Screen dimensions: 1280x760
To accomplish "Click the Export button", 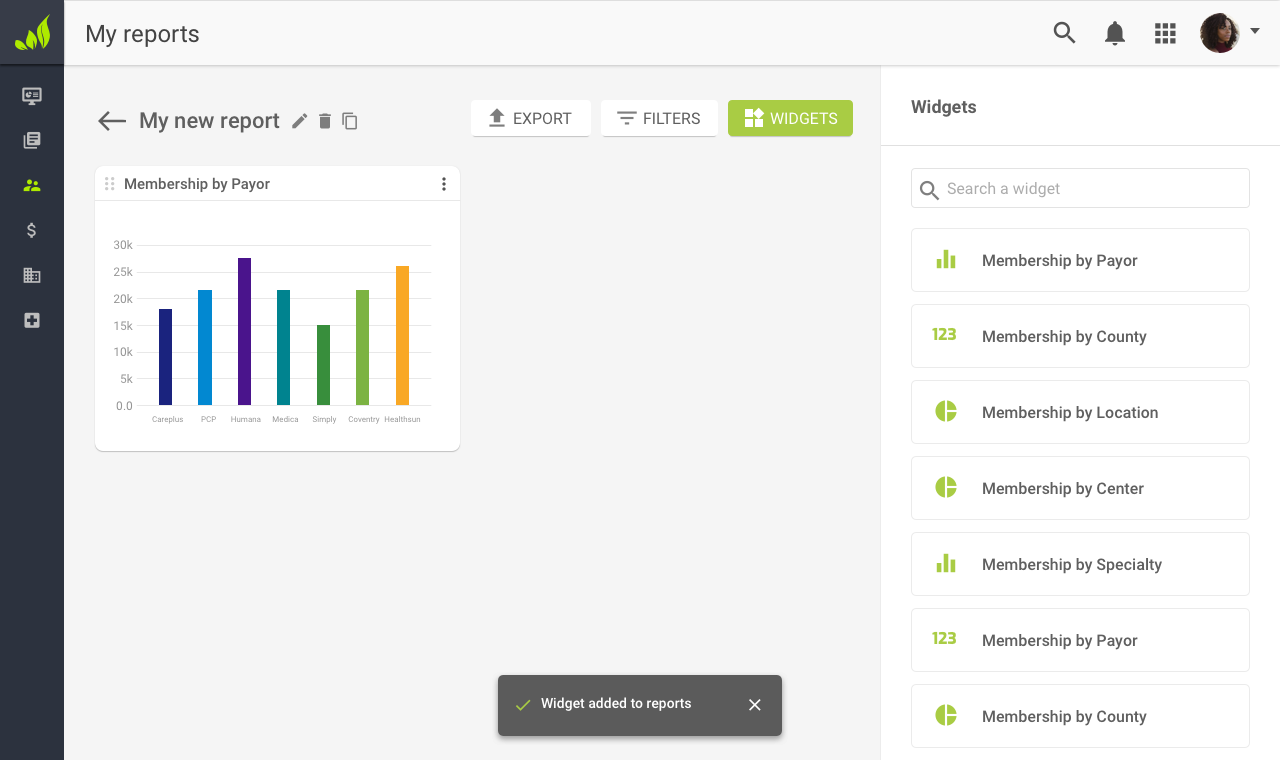I will point(530,118).
